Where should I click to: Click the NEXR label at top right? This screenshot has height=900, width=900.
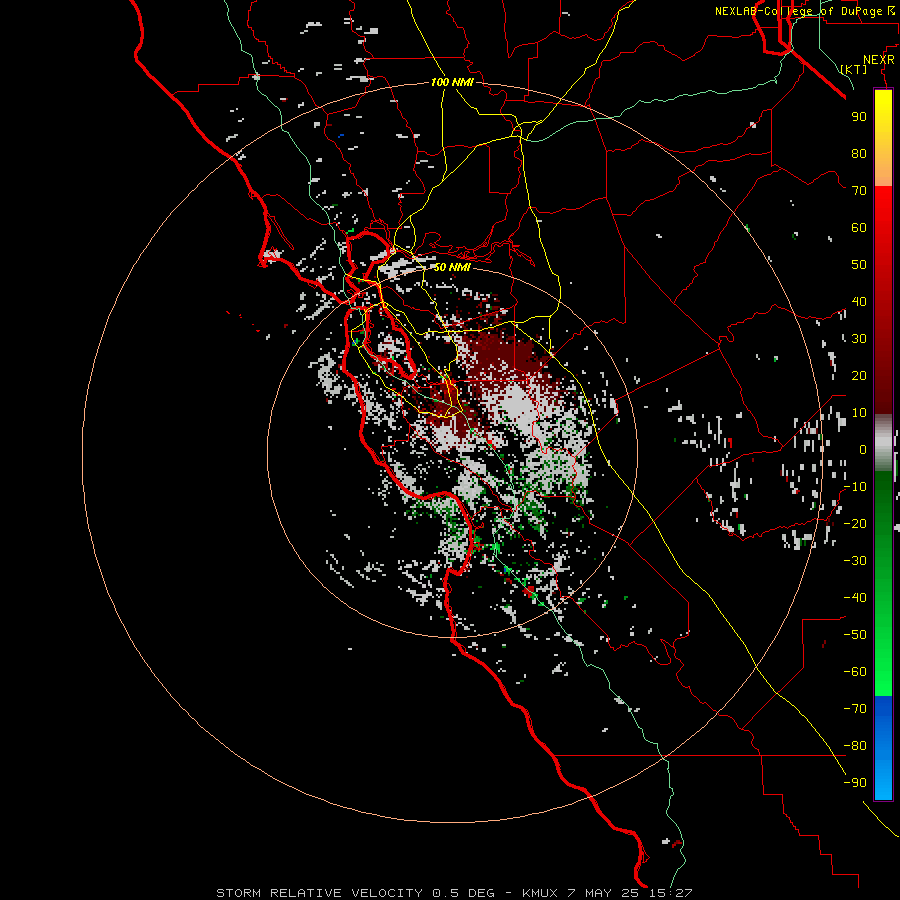(879, 60)
